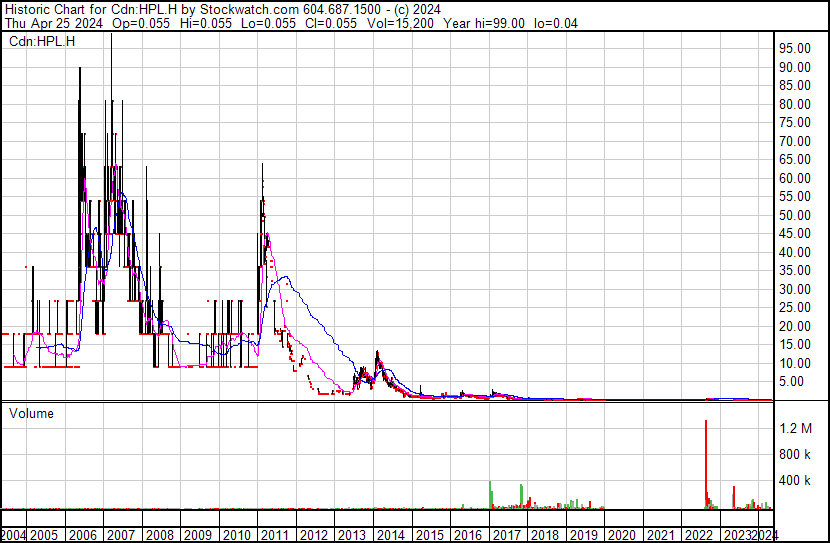Click the 15.00 price axis label
Image resolution: width=830 pixels, height=543 pixels.
(795, 345)
